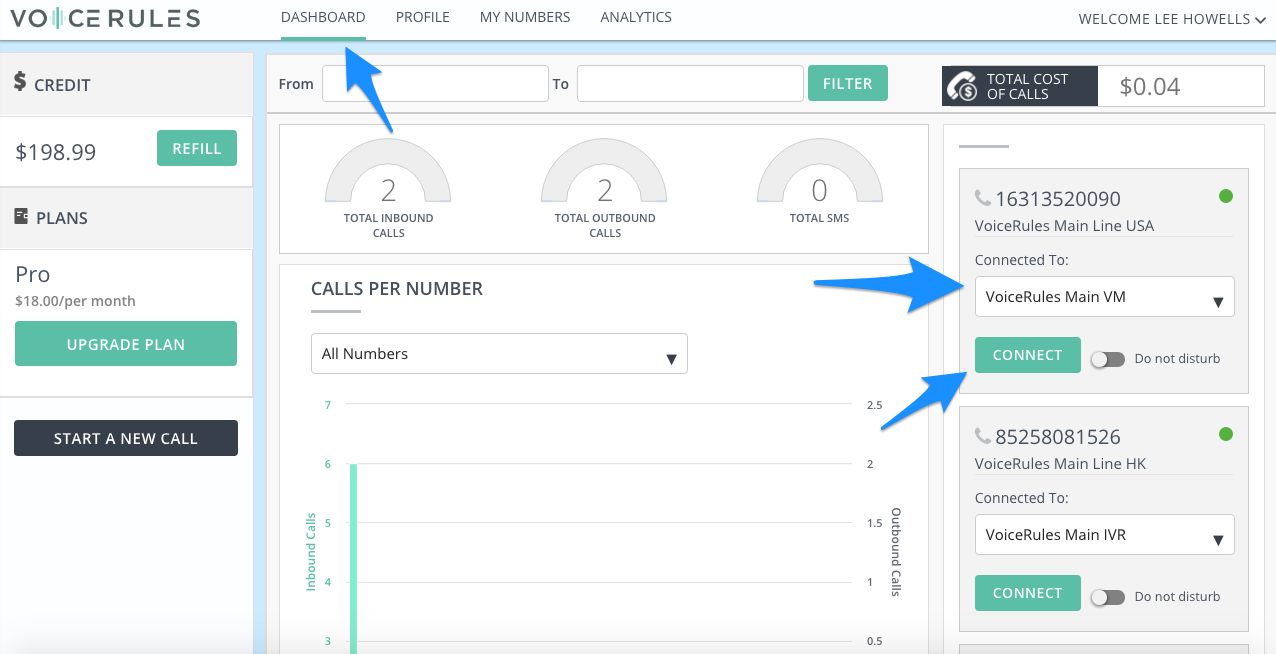Click green status dot for HK line

(x=1225, y=435)
